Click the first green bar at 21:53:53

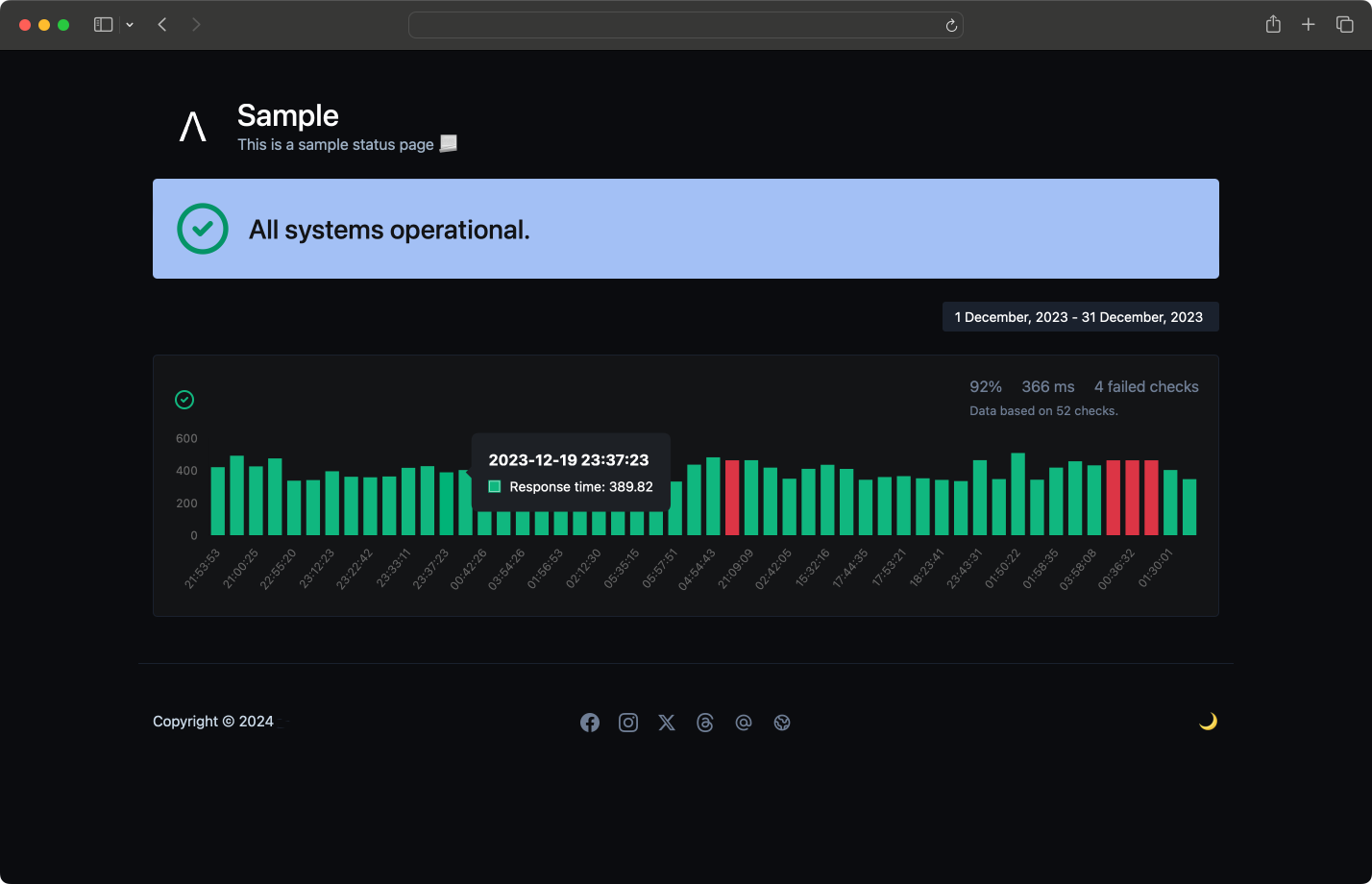click(x=218, y=501)
